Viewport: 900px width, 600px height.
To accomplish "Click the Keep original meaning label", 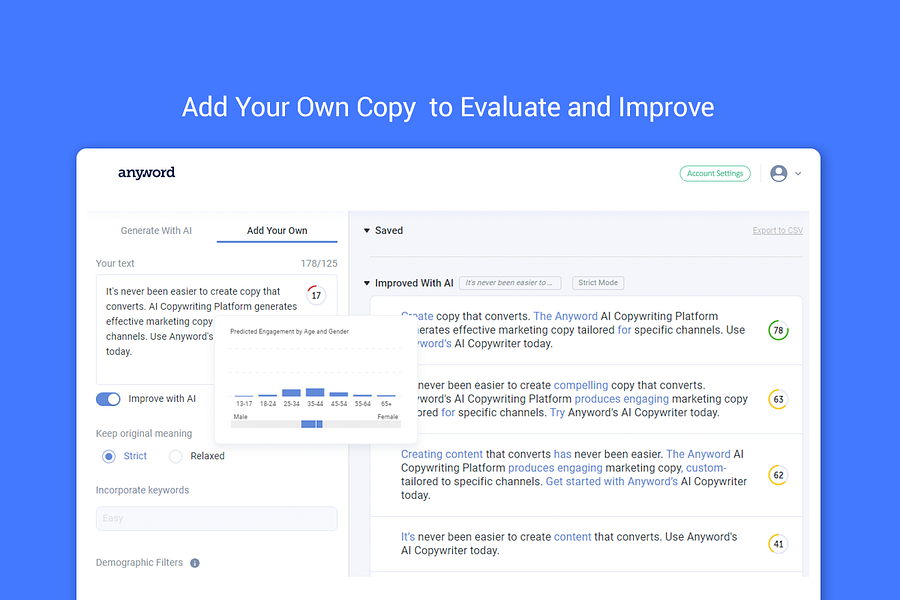I will click(144, 433).
